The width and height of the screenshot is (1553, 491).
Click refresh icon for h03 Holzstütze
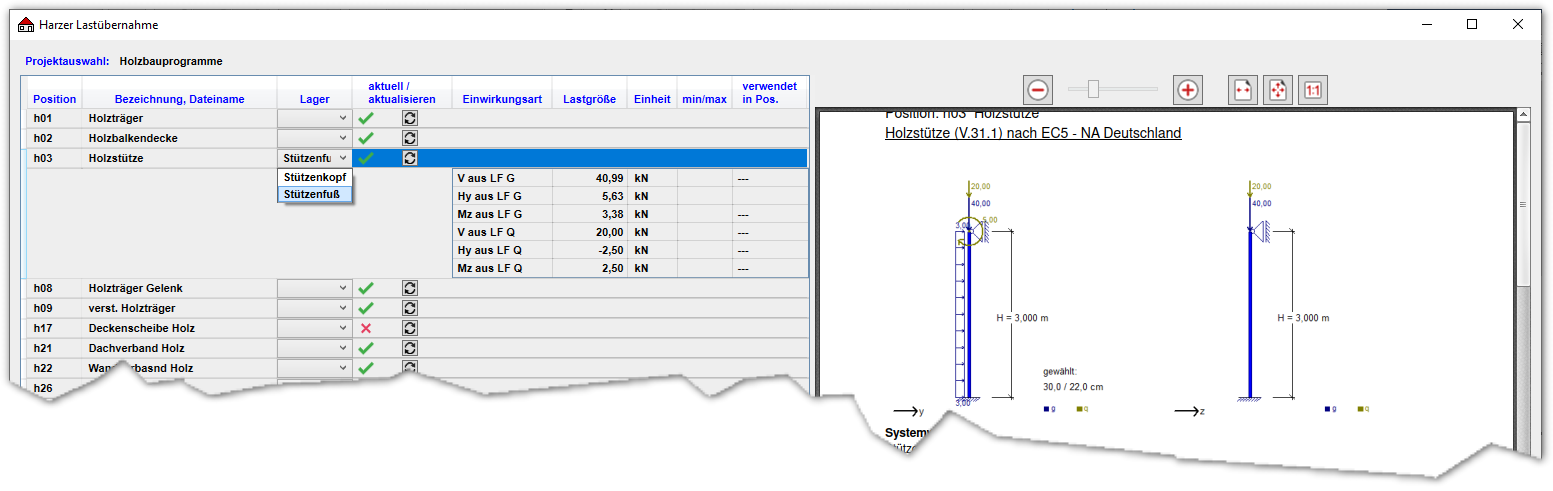coord(410,158)
